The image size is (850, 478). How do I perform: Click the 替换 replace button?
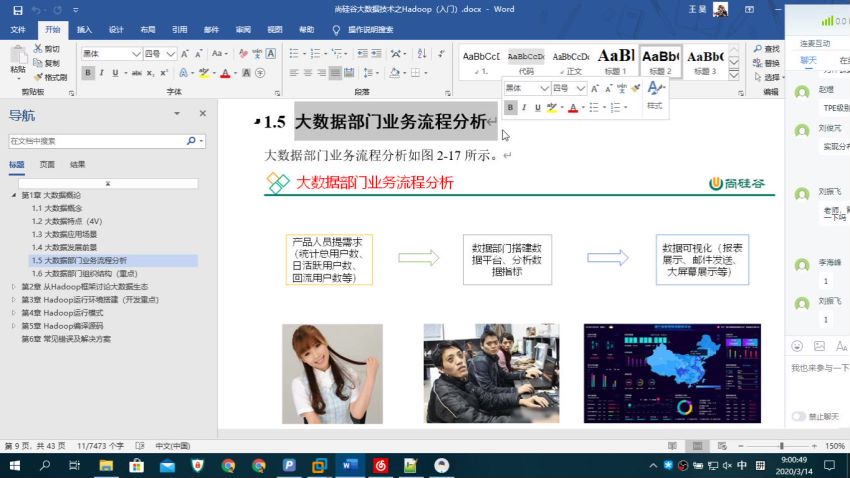click(x=767, y=63)
